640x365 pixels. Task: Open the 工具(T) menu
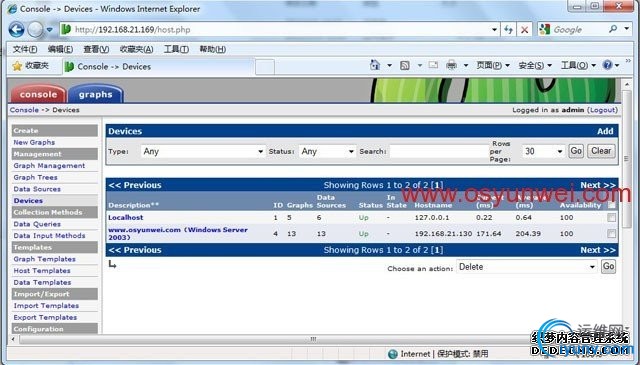(176, 49)
